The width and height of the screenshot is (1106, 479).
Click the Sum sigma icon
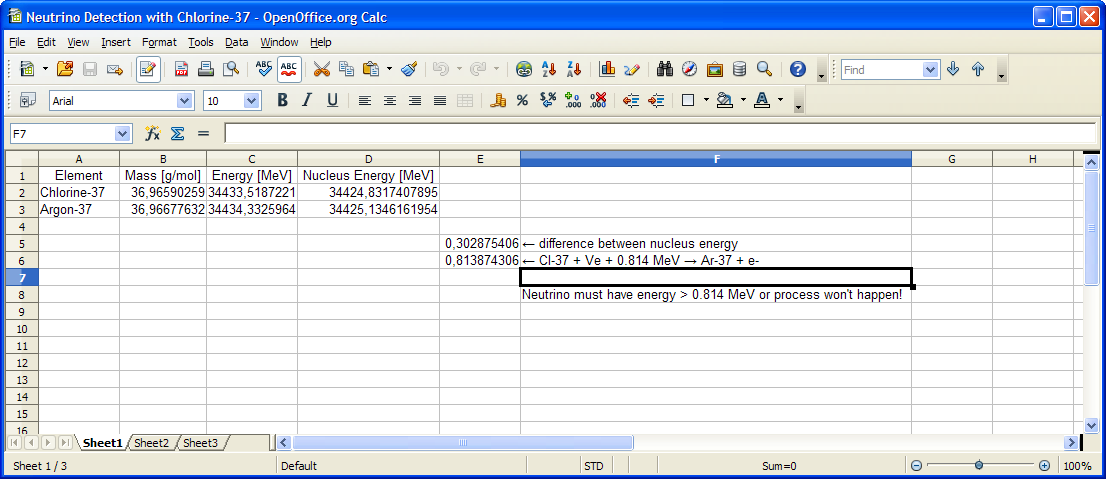pos(177,133)
